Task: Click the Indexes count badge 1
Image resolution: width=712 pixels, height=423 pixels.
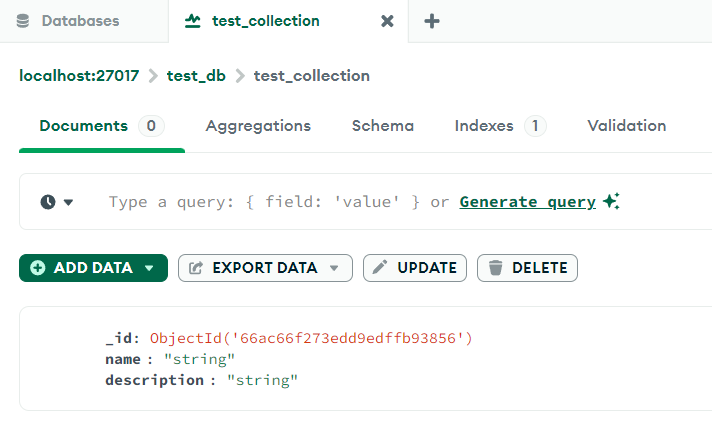Action: pyautogui.click(x=535, y=126)
